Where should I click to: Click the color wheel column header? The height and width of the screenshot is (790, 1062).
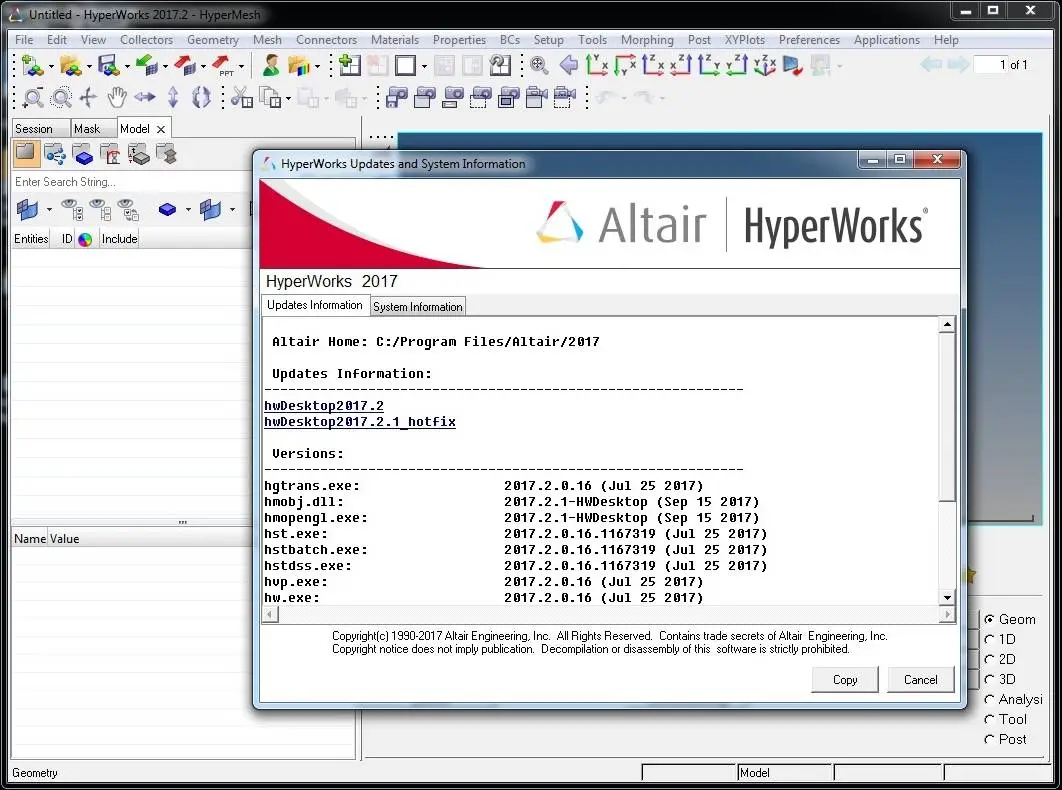[85, 239]
